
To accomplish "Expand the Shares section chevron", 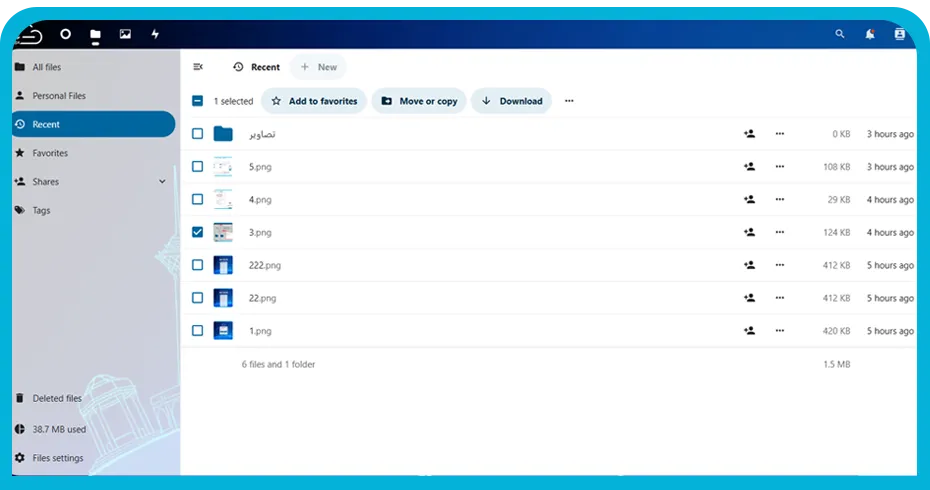I will [162, 182].
